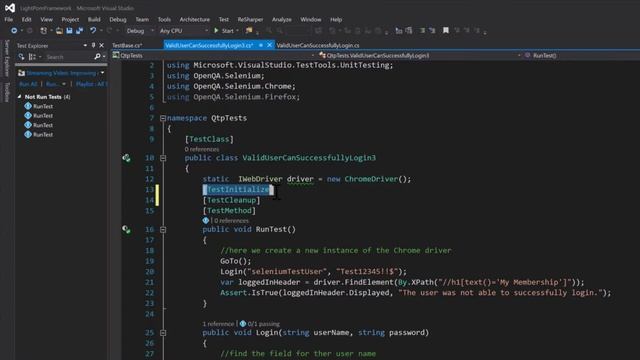Open the Server Explorer side tab
Image resolution: width=640 pixels, height=360 pixels.
coord(7,58)
